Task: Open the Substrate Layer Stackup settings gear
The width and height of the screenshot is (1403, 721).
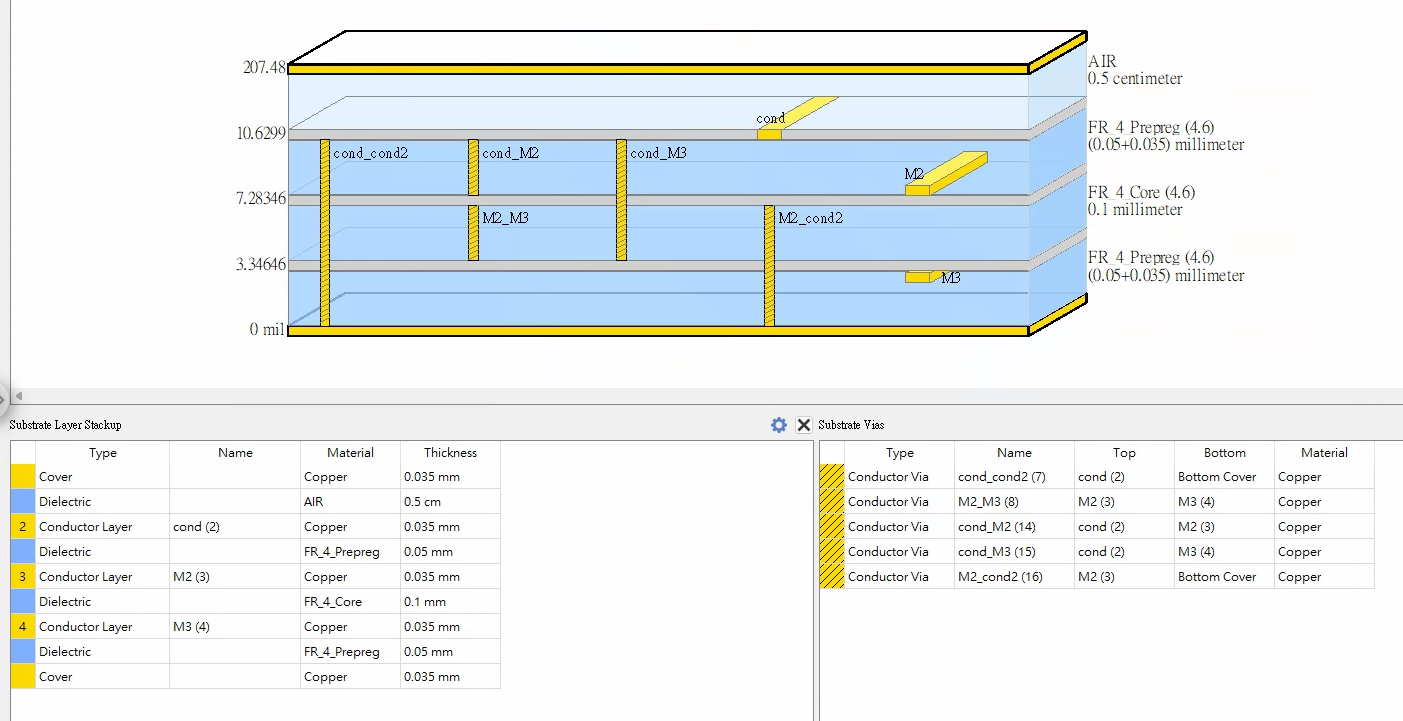Action: (779, 425)
